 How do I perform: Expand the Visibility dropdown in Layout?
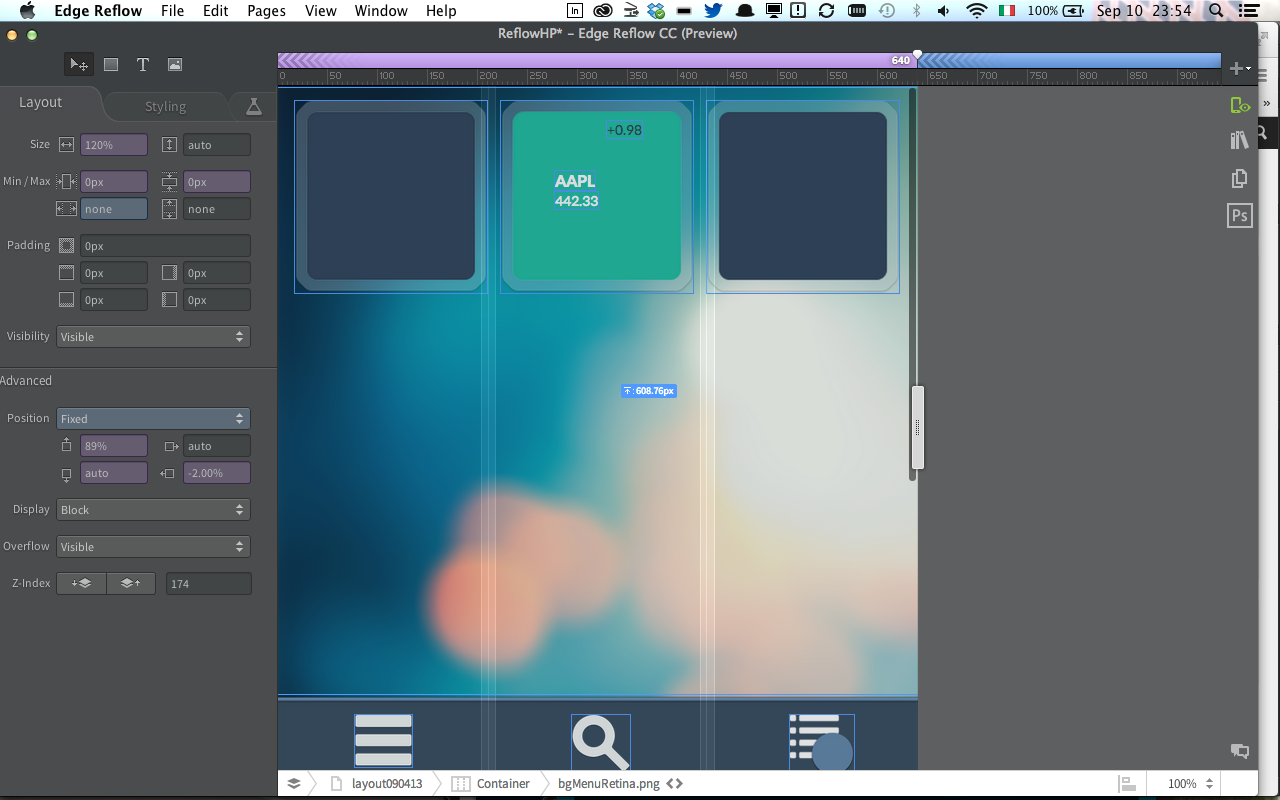pyautogui.click(x=153, y=337)
